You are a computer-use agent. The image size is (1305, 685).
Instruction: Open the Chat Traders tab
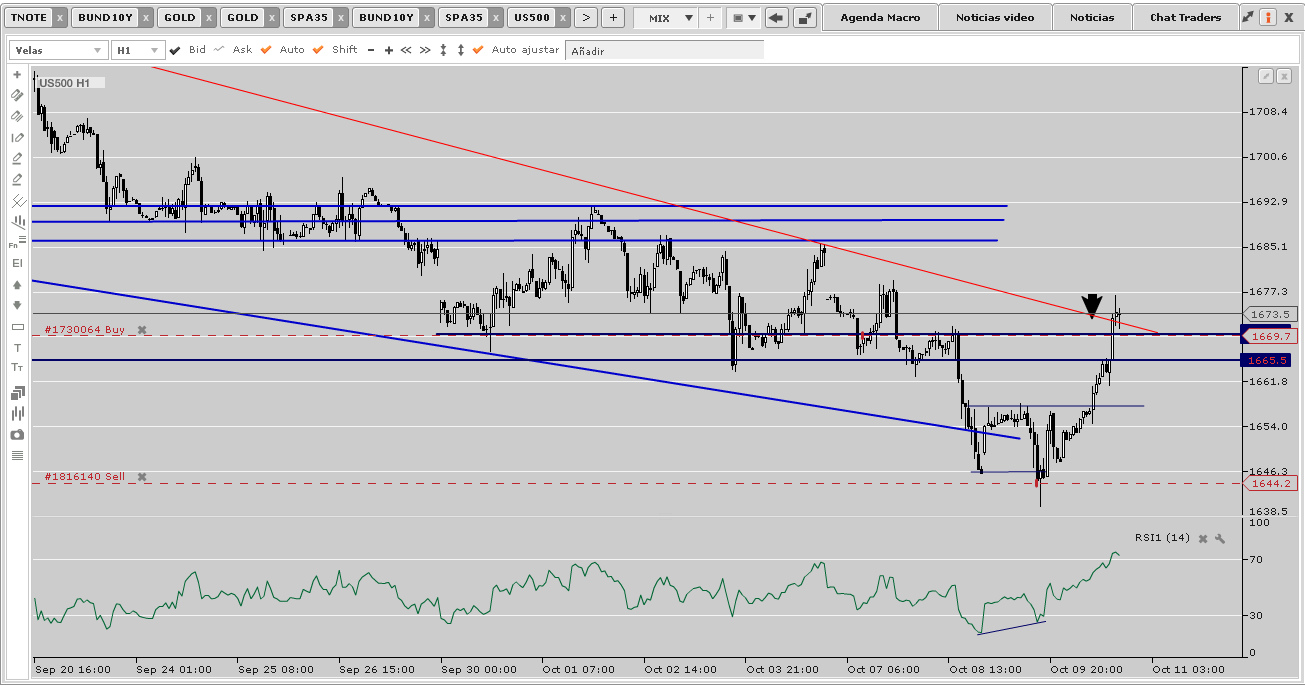[x=1185, y=17]
